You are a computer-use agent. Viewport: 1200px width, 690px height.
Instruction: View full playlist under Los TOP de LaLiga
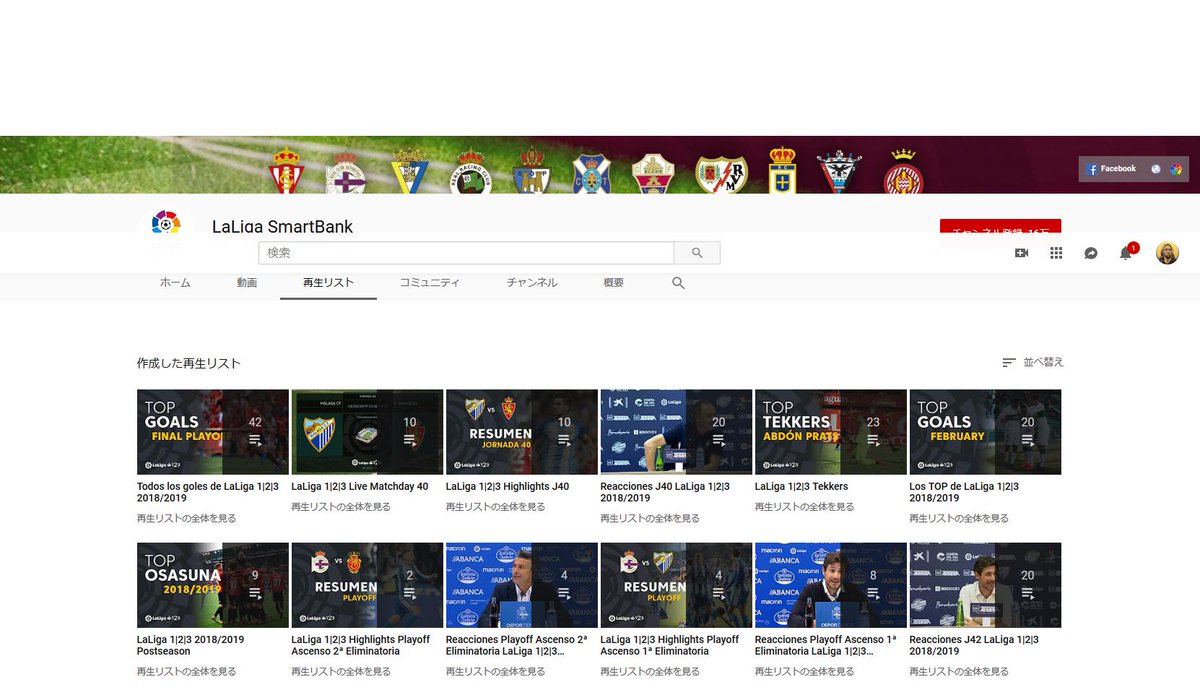(959, 518)
